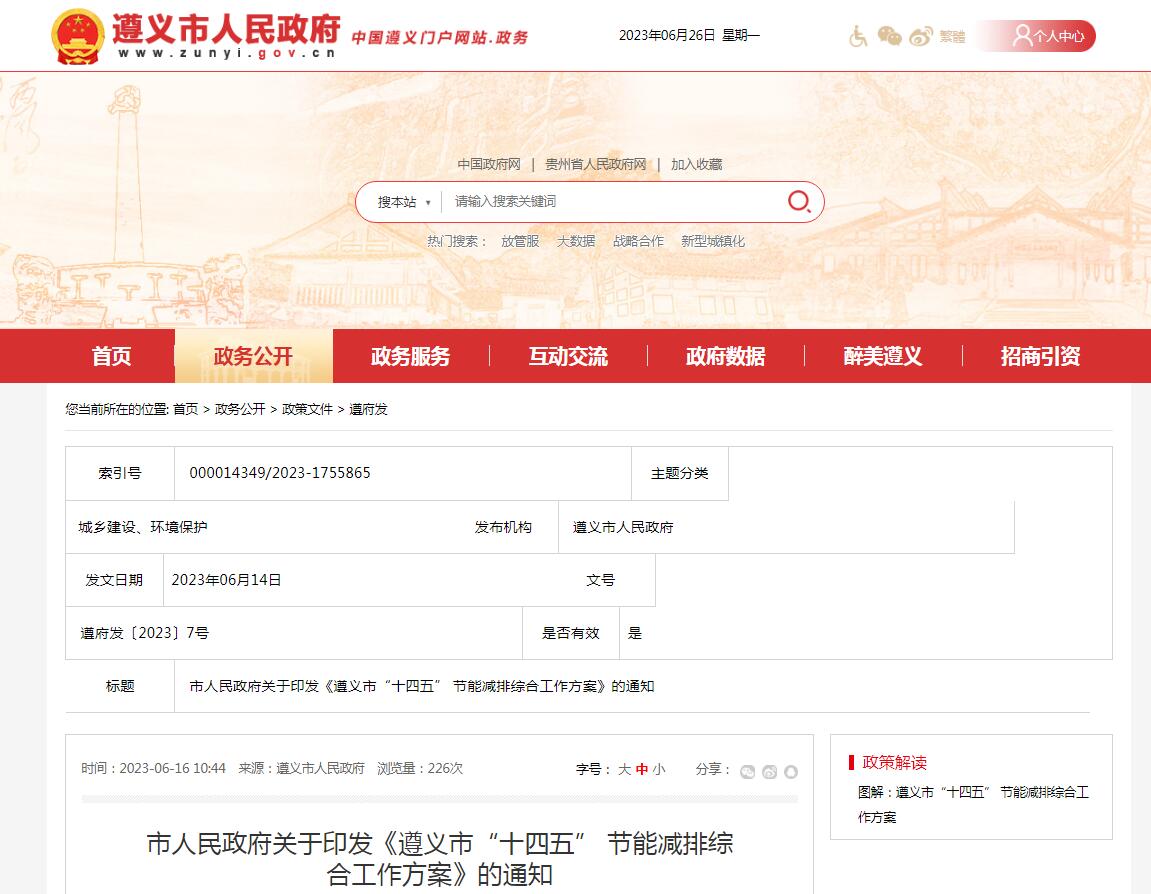
Task: Select the small font size 小
Action: coord(661,770)
